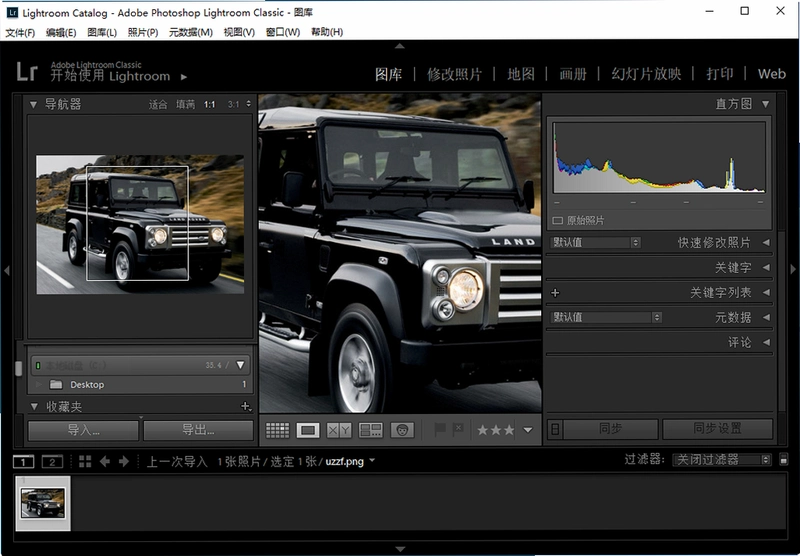This screenshot has width=800, height=556.
Task: Go forward with filmstrip right arrow
Action: click(123, 462)
